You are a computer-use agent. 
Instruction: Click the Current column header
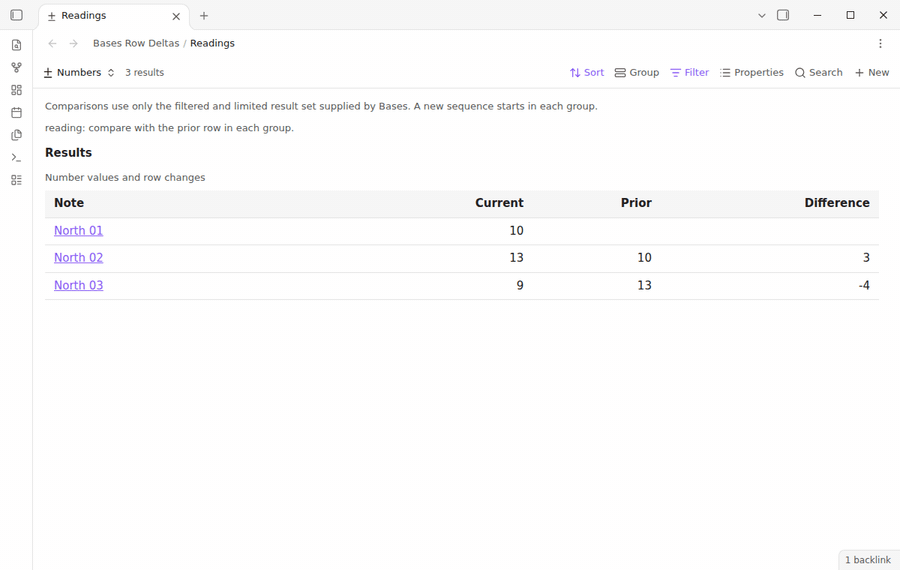click(x=499, y=203)
